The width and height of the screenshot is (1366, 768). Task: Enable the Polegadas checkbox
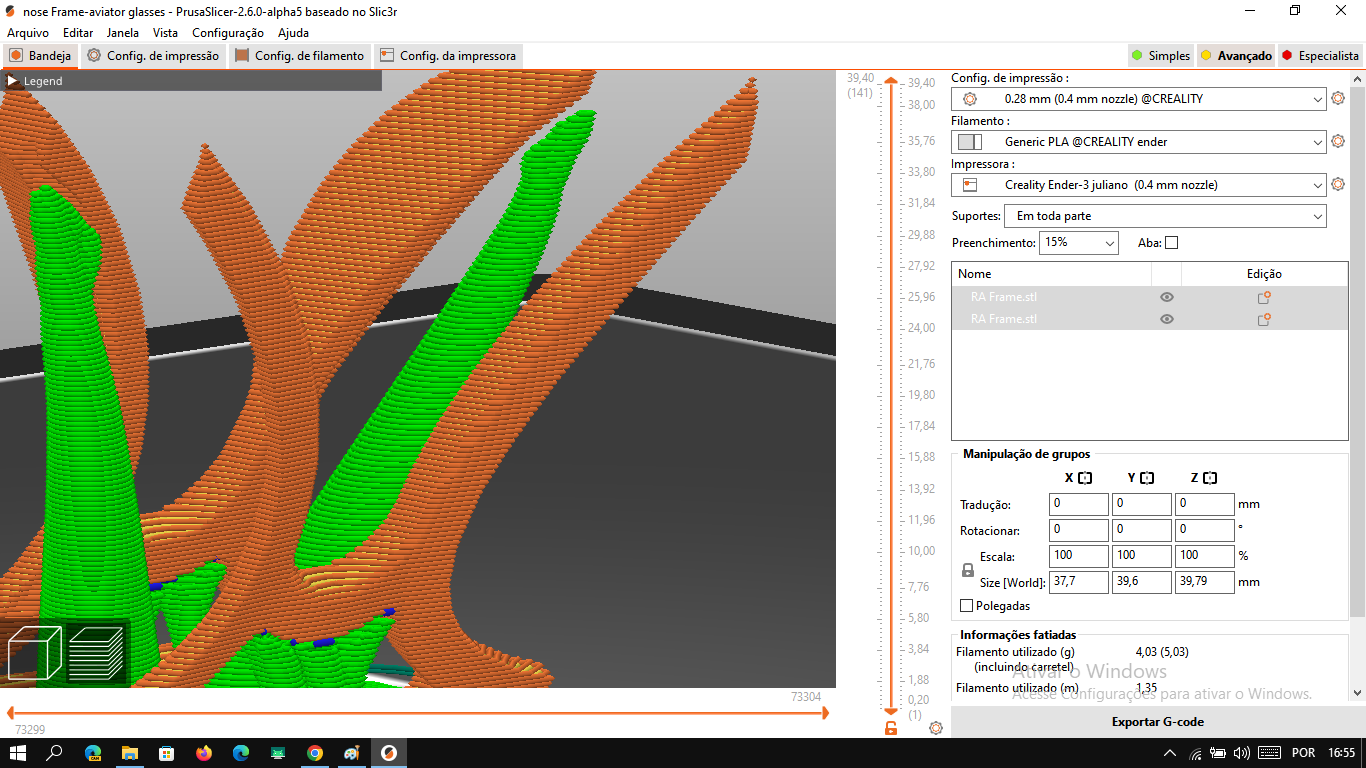[966, 606]
